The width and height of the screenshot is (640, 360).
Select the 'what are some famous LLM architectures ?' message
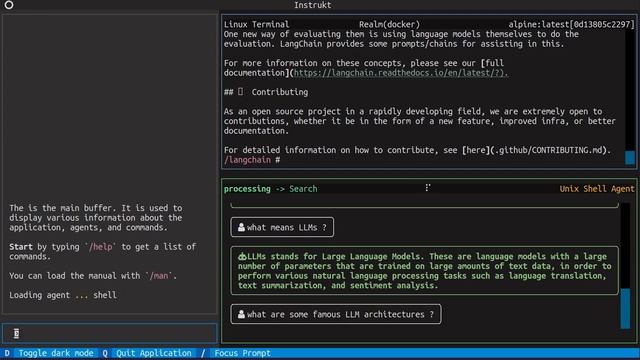[336, 314]
